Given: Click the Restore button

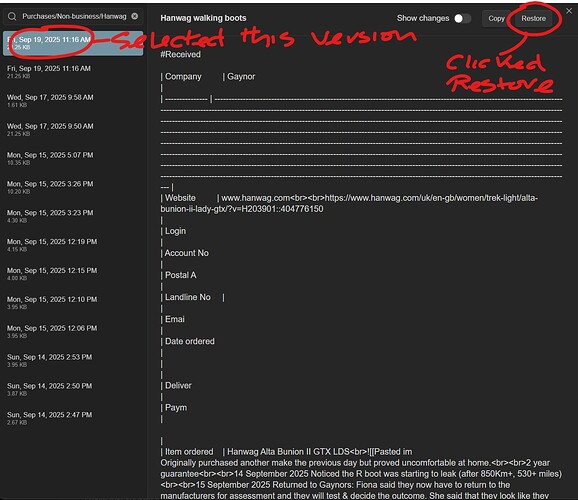Looking at the screenshot, I should tap(533, 18).
